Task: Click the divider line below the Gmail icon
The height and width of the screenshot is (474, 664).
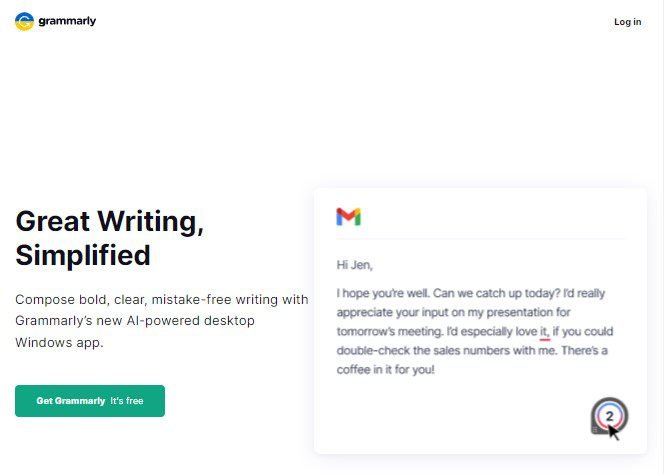Action: (479, 239)
